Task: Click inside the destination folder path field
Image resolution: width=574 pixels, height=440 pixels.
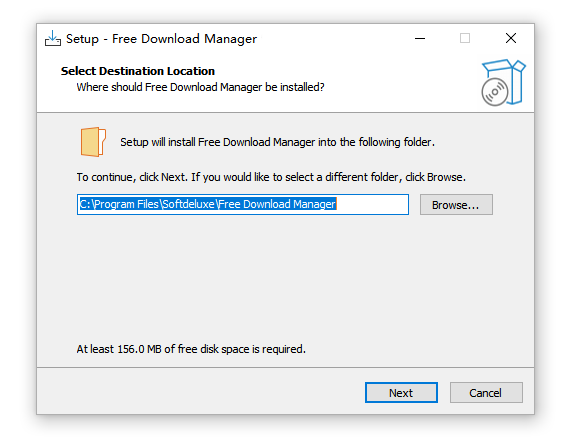Action: pos(243,205)
